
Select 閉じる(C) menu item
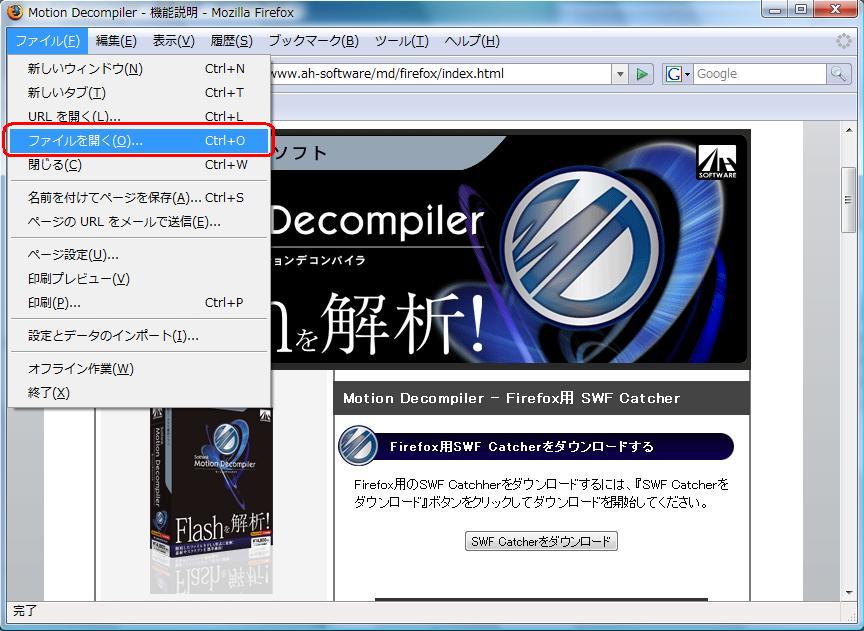pyautogui.click(x=139, y=165)
